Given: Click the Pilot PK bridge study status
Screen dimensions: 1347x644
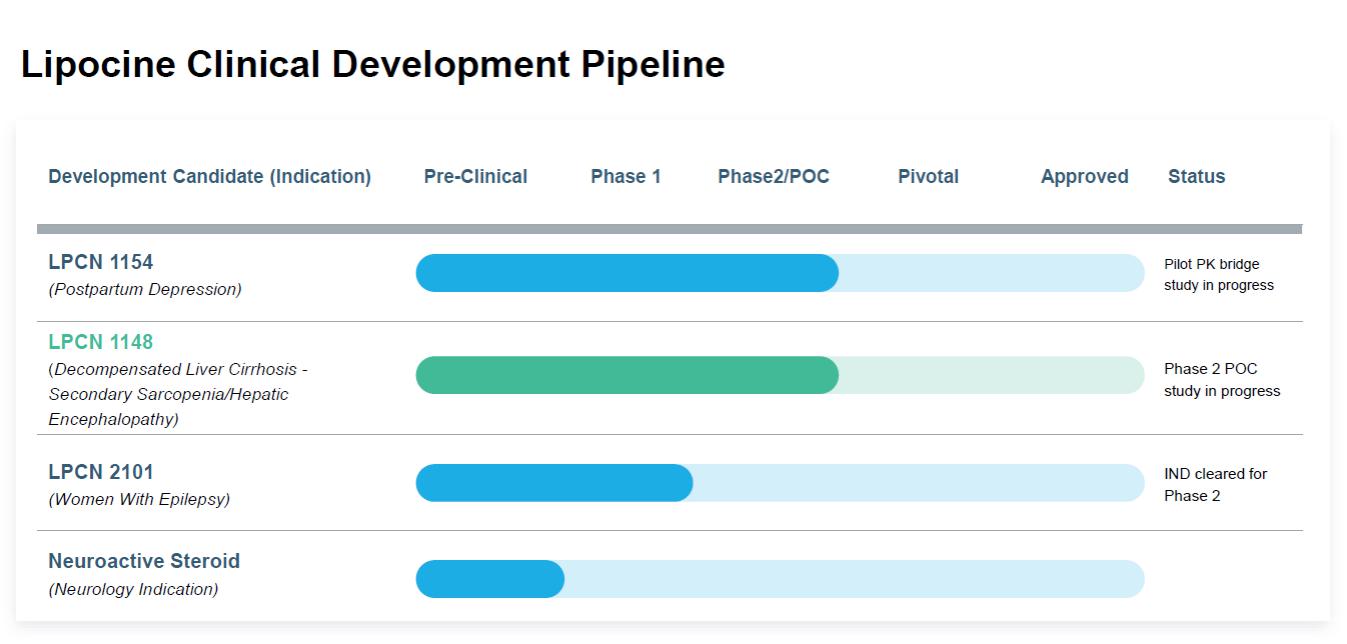Looking at the screenshot, I should click(x=1218, y=275).
